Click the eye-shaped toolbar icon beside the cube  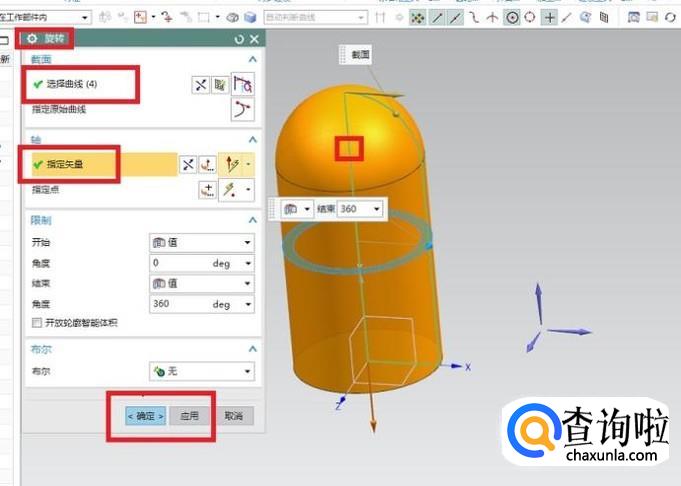click(233, 17)
